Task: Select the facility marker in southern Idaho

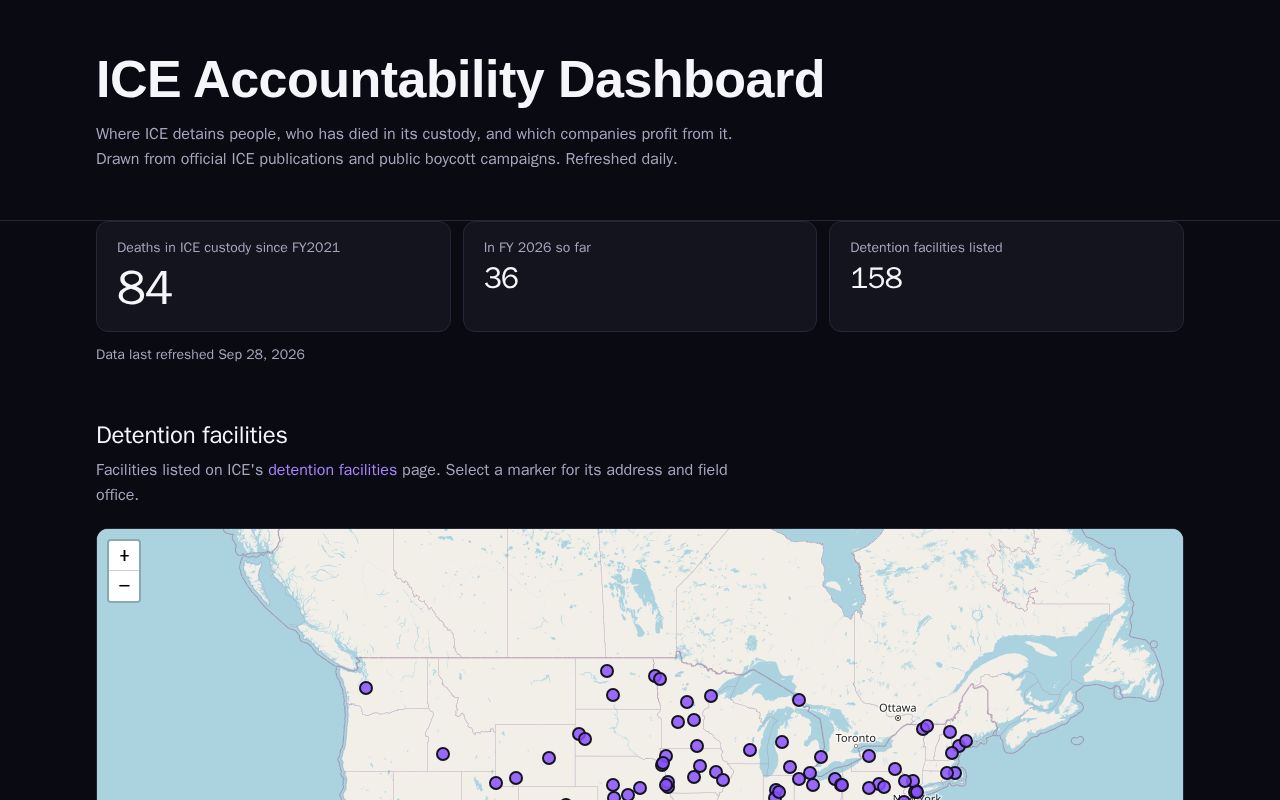Action: coord(443,754)
